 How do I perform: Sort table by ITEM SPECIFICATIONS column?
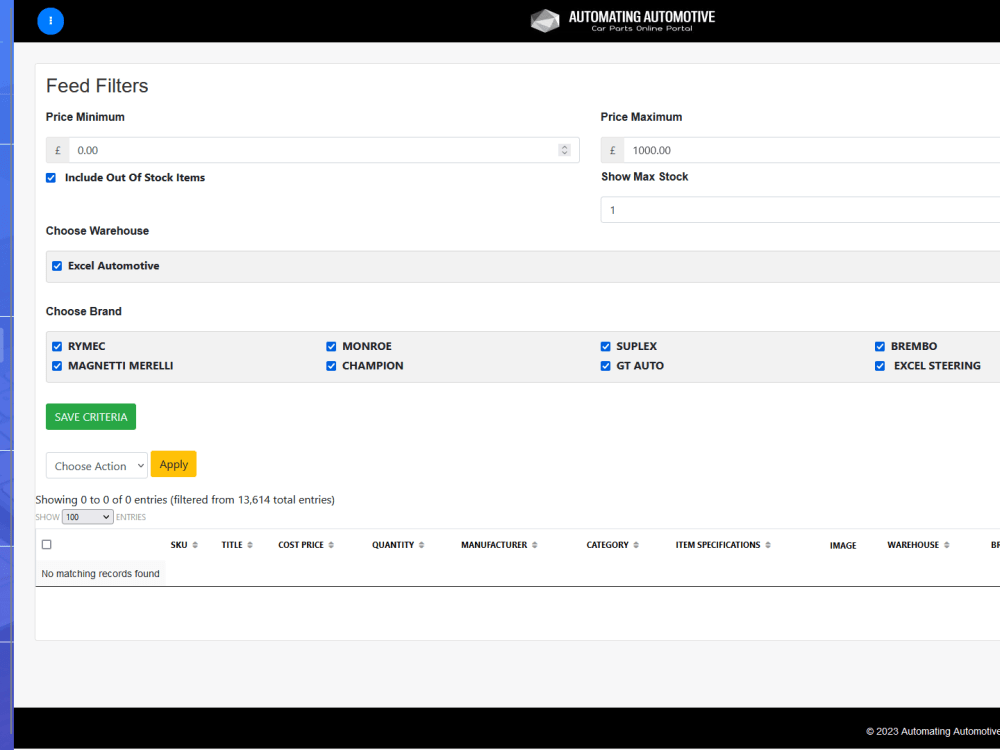[x=723, y=545]
